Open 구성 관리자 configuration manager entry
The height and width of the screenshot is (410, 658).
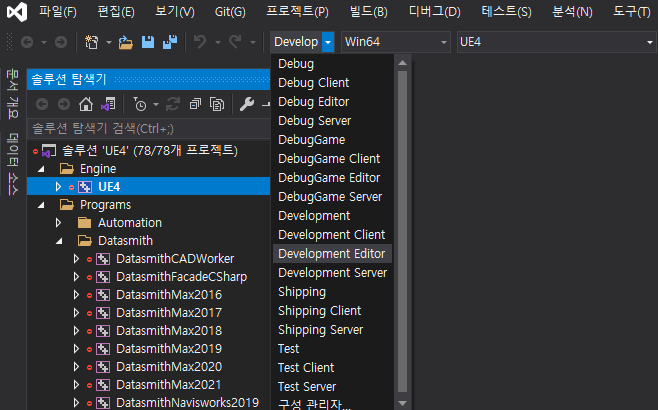[332, 404]
